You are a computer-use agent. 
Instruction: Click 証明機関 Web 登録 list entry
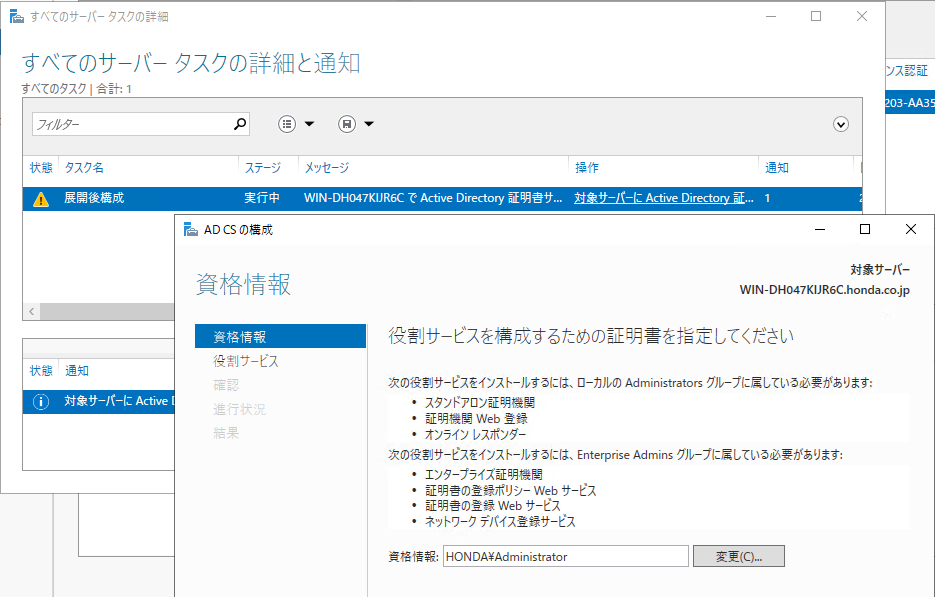476,419
